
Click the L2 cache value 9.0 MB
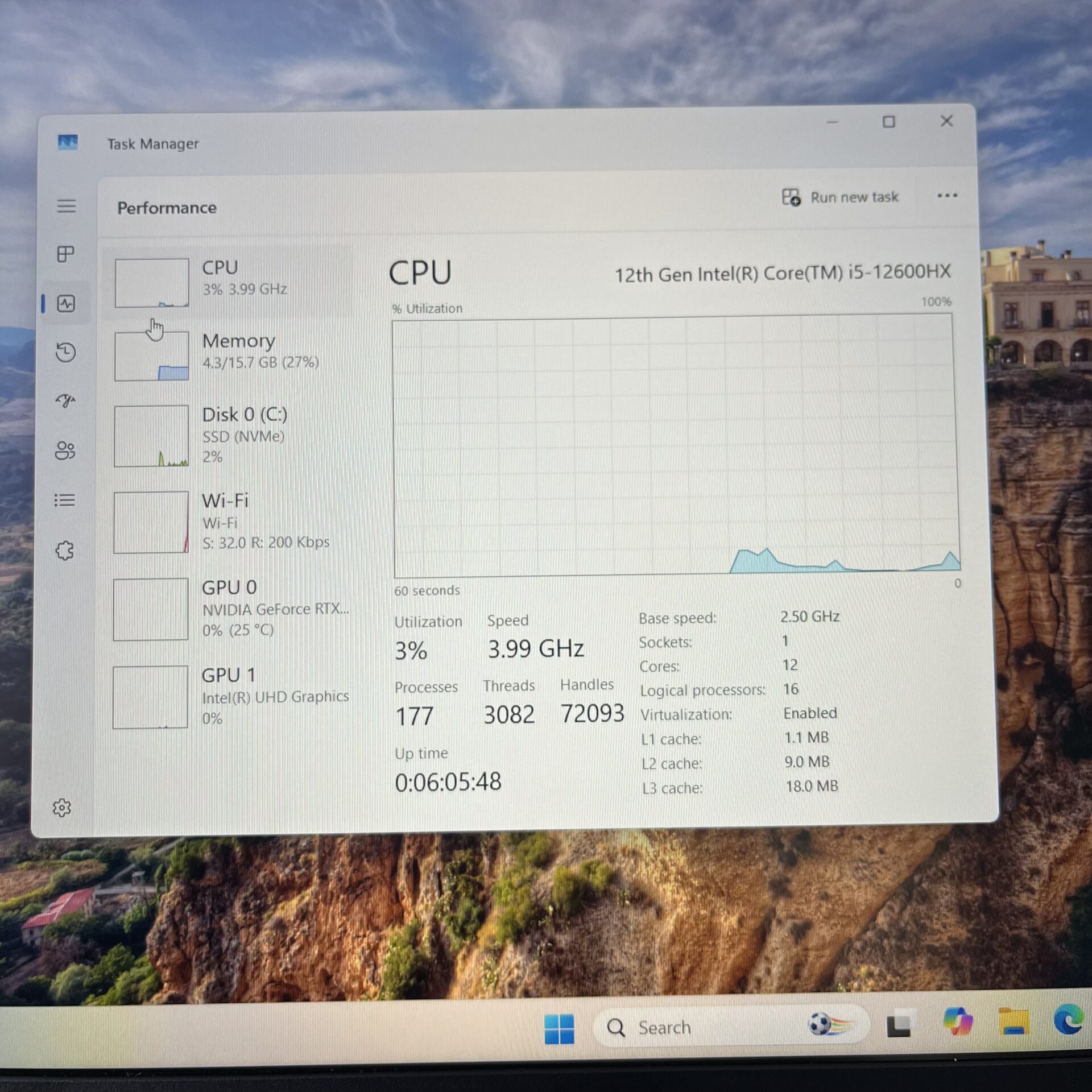coord(807,762)
